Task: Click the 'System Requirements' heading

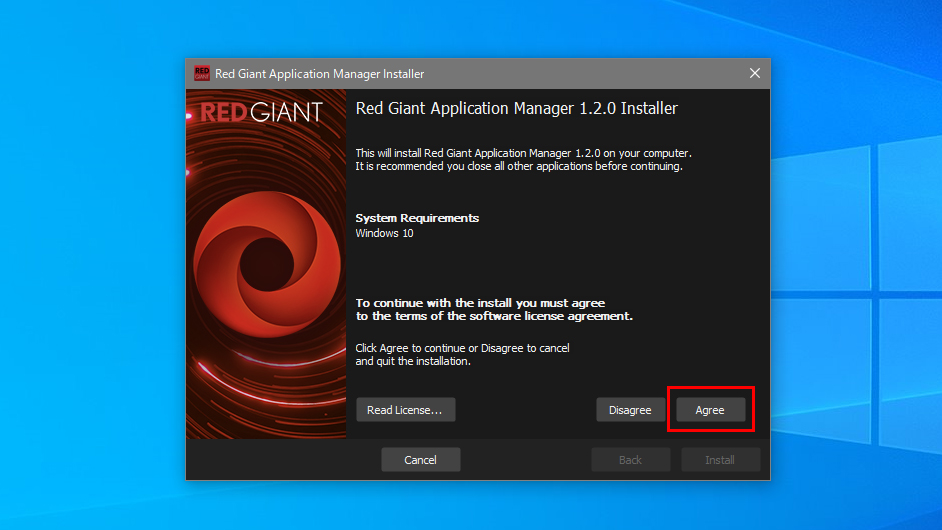Action: 417,218
